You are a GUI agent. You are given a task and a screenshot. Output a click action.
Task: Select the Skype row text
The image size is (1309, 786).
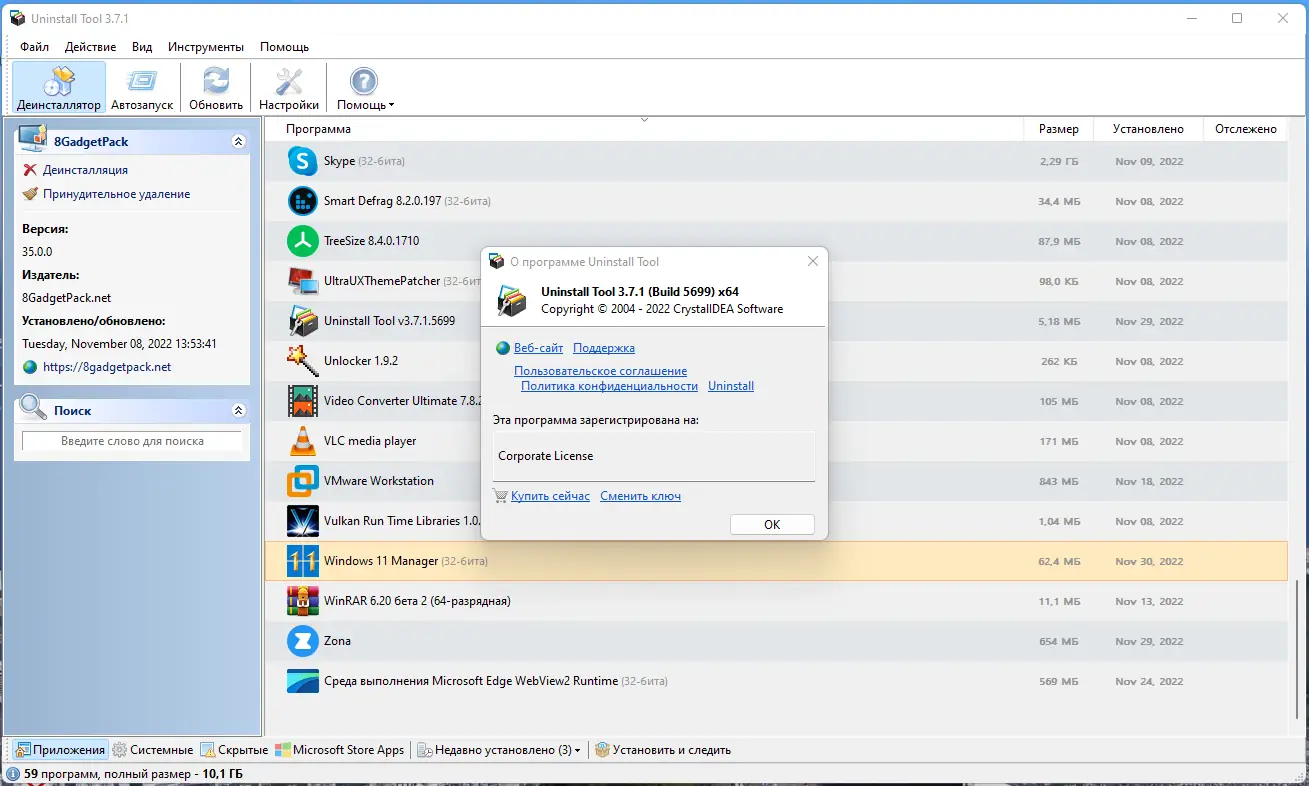[364, 161]
